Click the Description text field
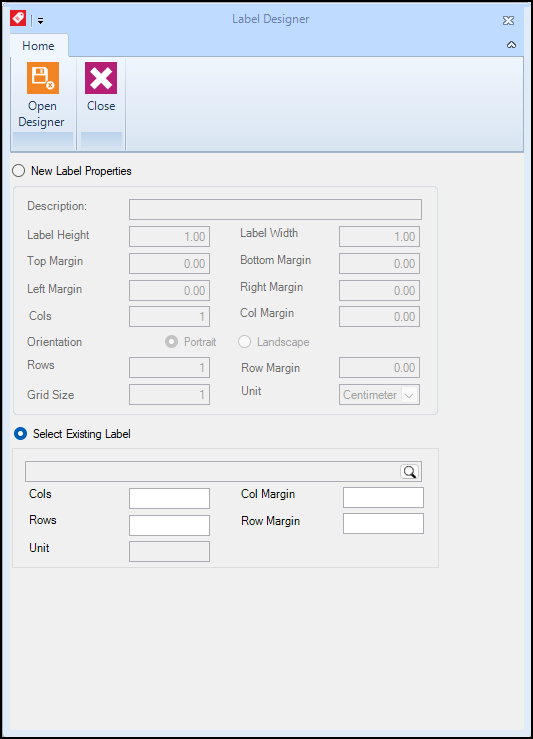This screenshot has height=739, width=533. tap(275, 209)
